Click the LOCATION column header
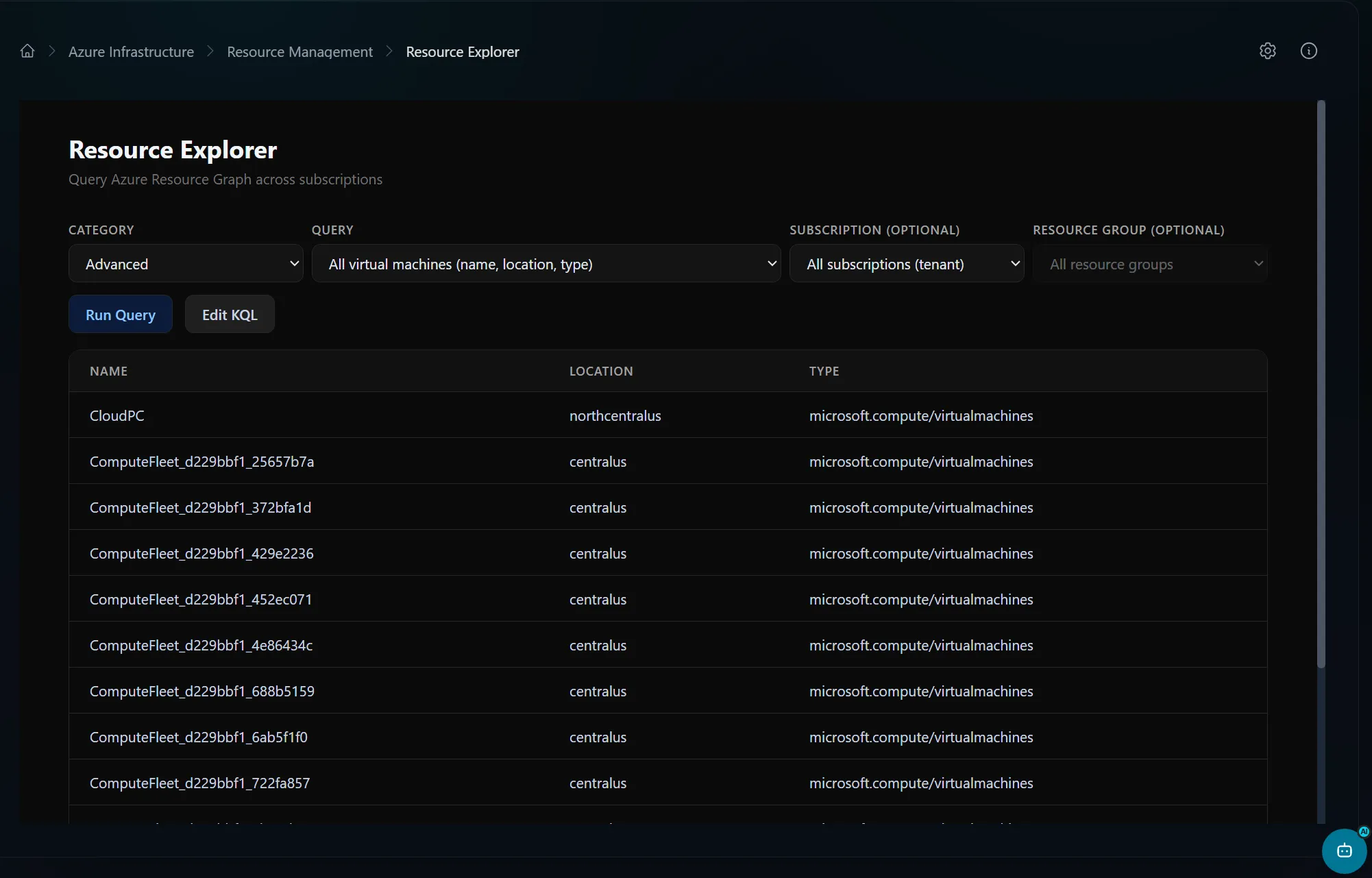Image resolution: width=1372 pixels, height=878 pixels. [601, 371]
